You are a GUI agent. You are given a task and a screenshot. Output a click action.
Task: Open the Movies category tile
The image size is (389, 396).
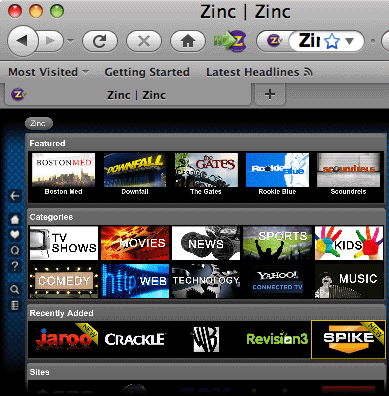point(135,243)
